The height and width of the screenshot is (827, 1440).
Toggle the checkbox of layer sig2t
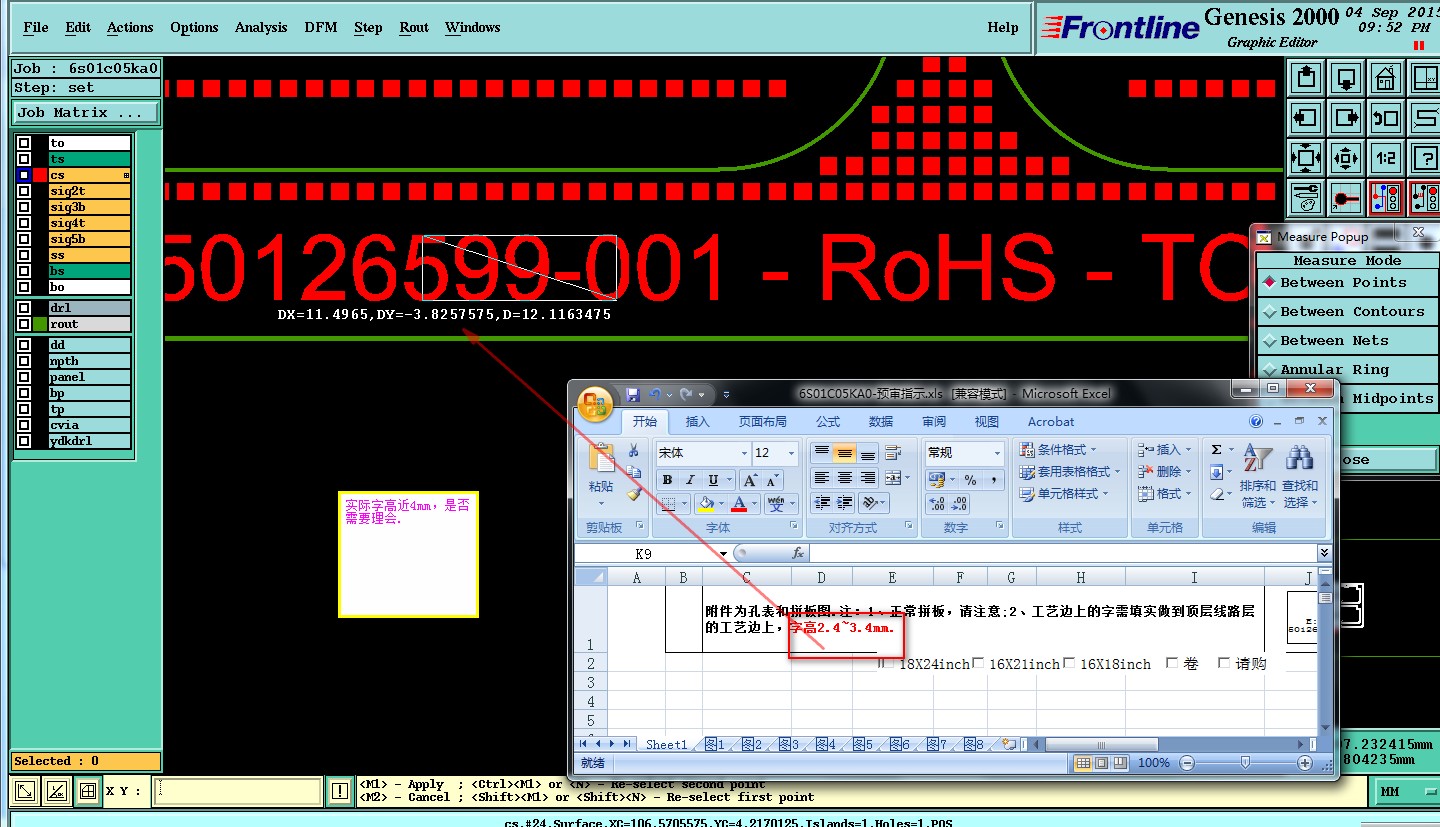tap(24, 191)
